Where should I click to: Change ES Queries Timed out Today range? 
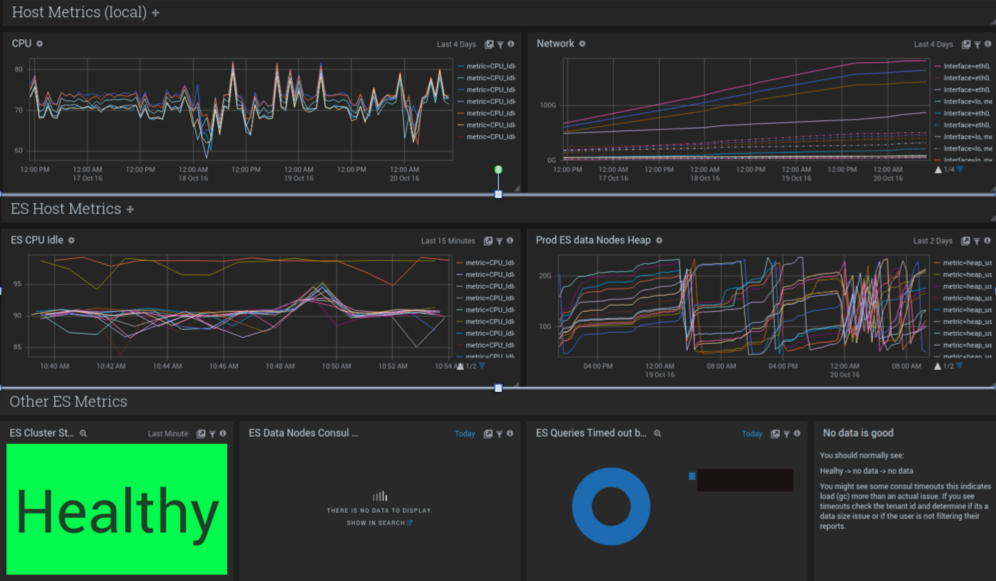(x=752, y=434)
